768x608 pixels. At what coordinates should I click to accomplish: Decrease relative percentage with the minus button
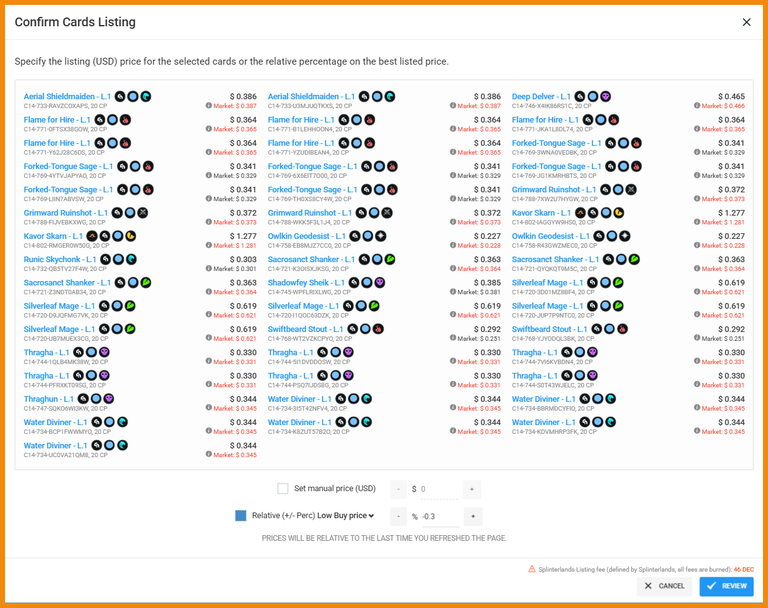click(x=398, y=516)
